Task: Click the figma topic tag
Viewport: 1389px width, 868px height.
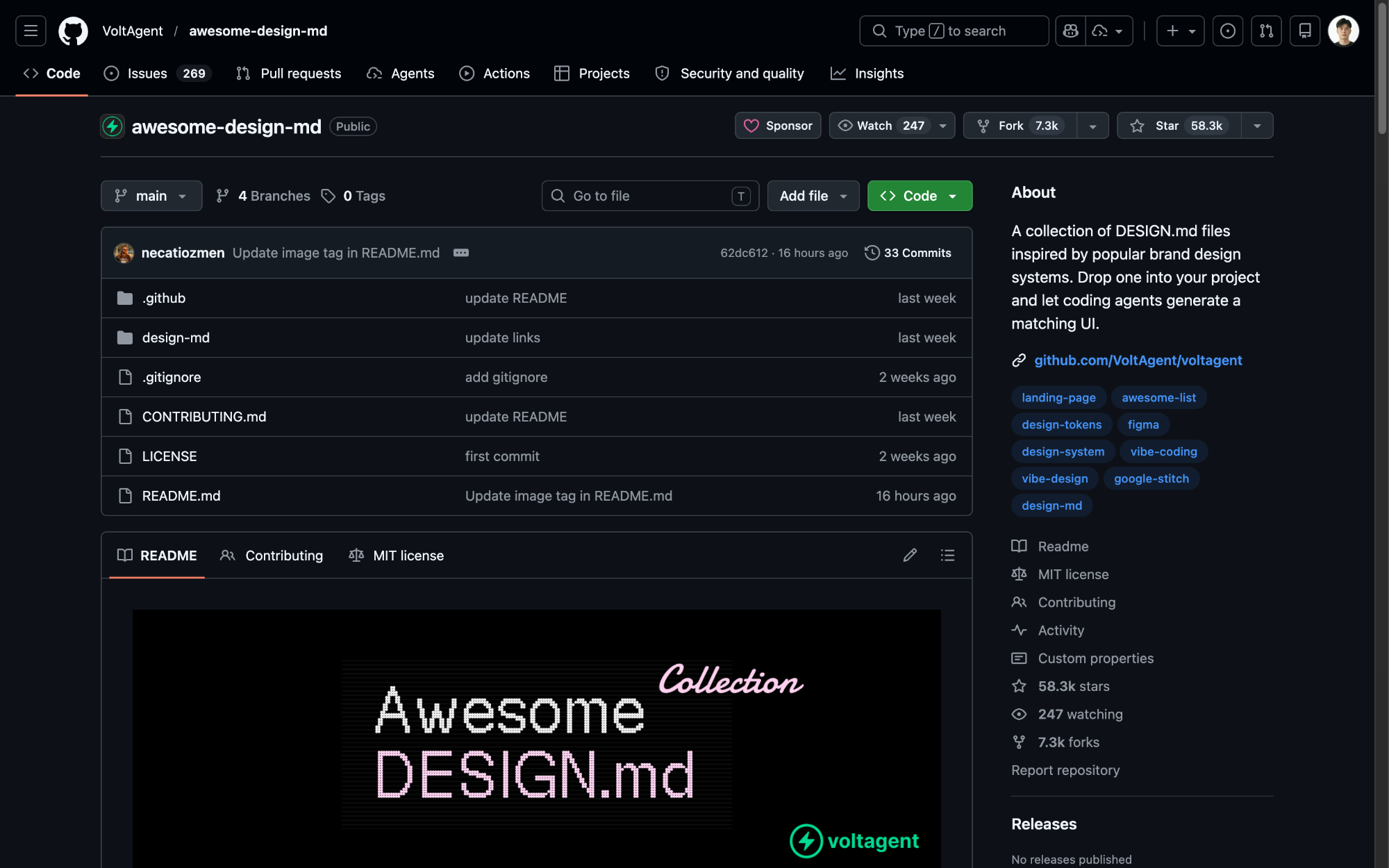Action: pos(1143,424)
